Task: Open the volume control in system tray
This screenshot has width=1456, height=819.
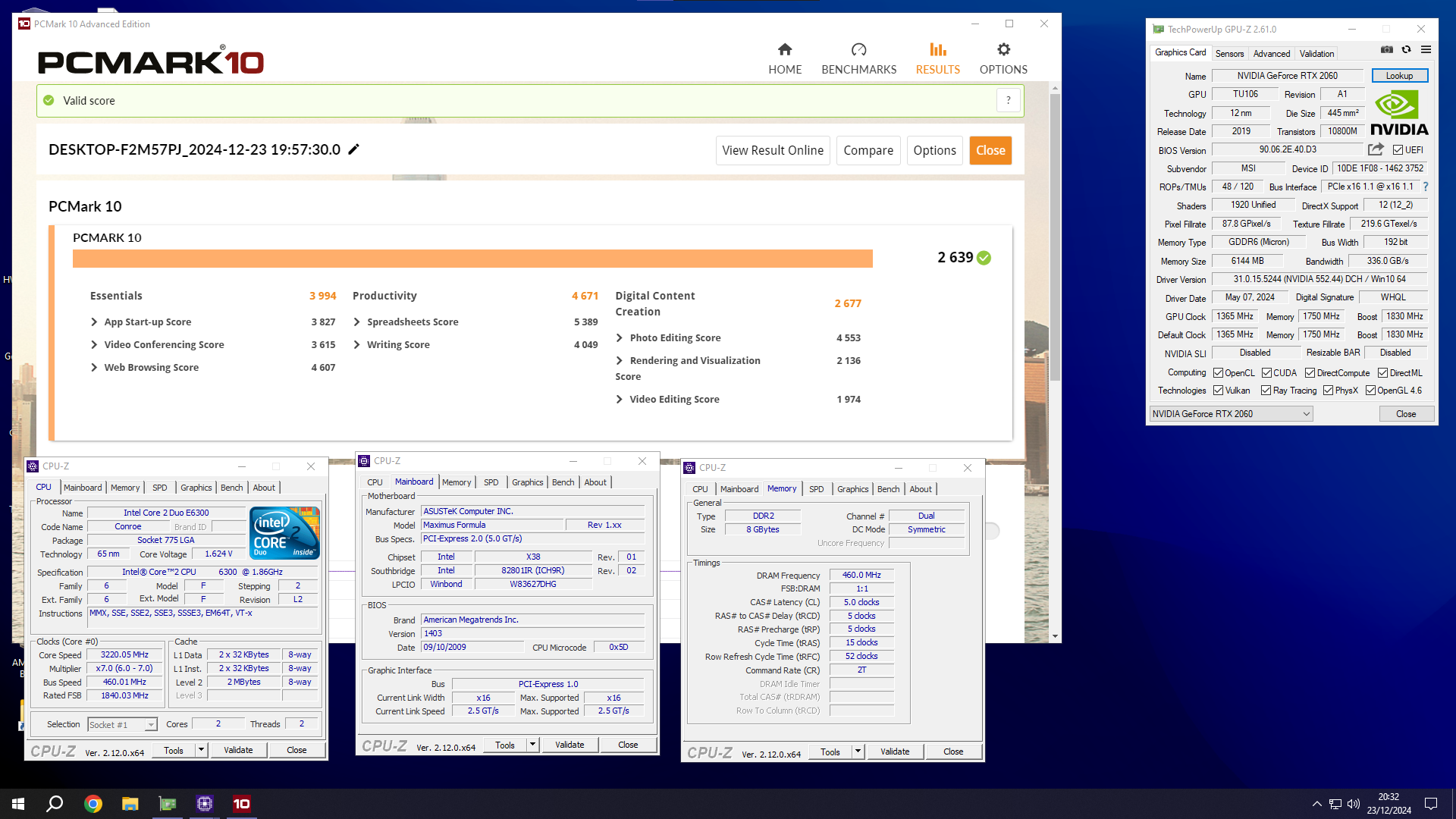Action: click(1354, 804)
